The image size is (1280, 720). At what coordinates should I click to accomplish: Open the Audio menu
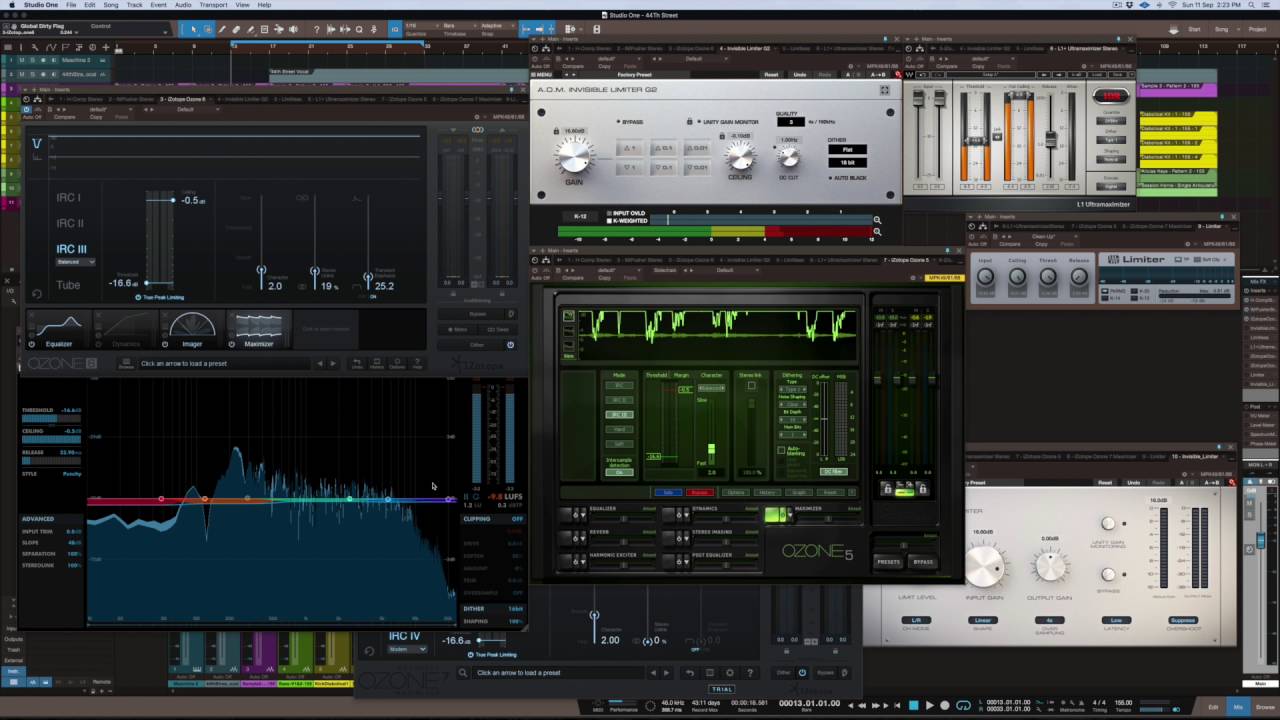183,5
